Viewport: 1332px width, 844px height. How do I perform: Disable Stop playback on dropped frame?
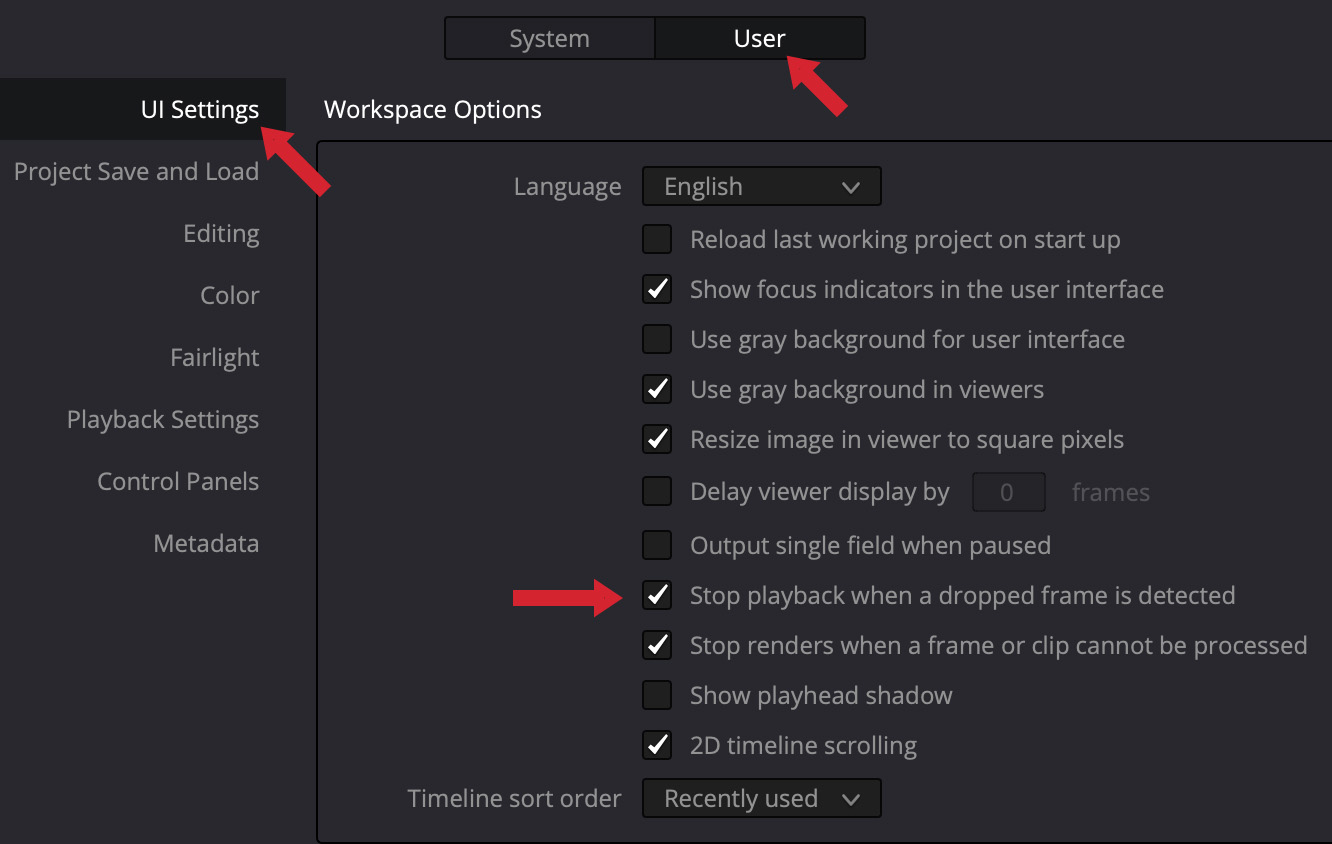click(657, 596)
